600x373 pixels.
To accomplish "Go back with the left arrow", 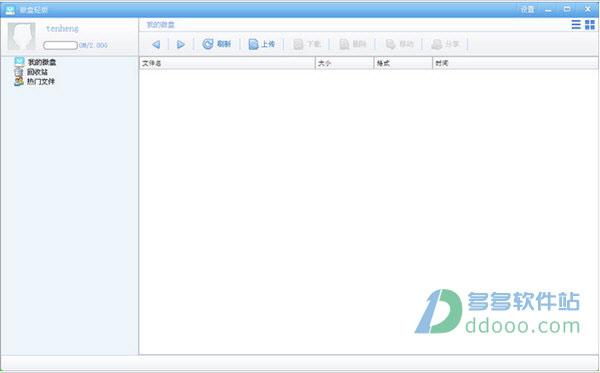I will pos(156,44).
